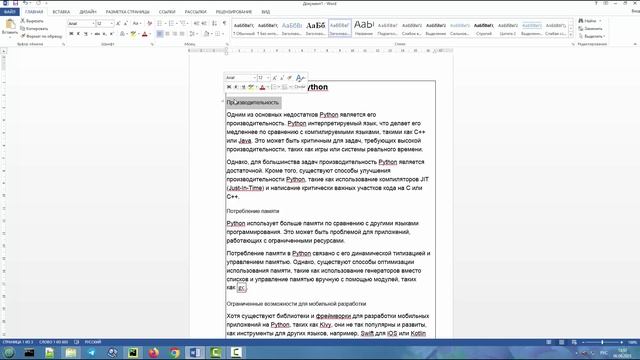Open the mini toolbar font size box
Screen dimensions: 640x360
tap(264, 78)
